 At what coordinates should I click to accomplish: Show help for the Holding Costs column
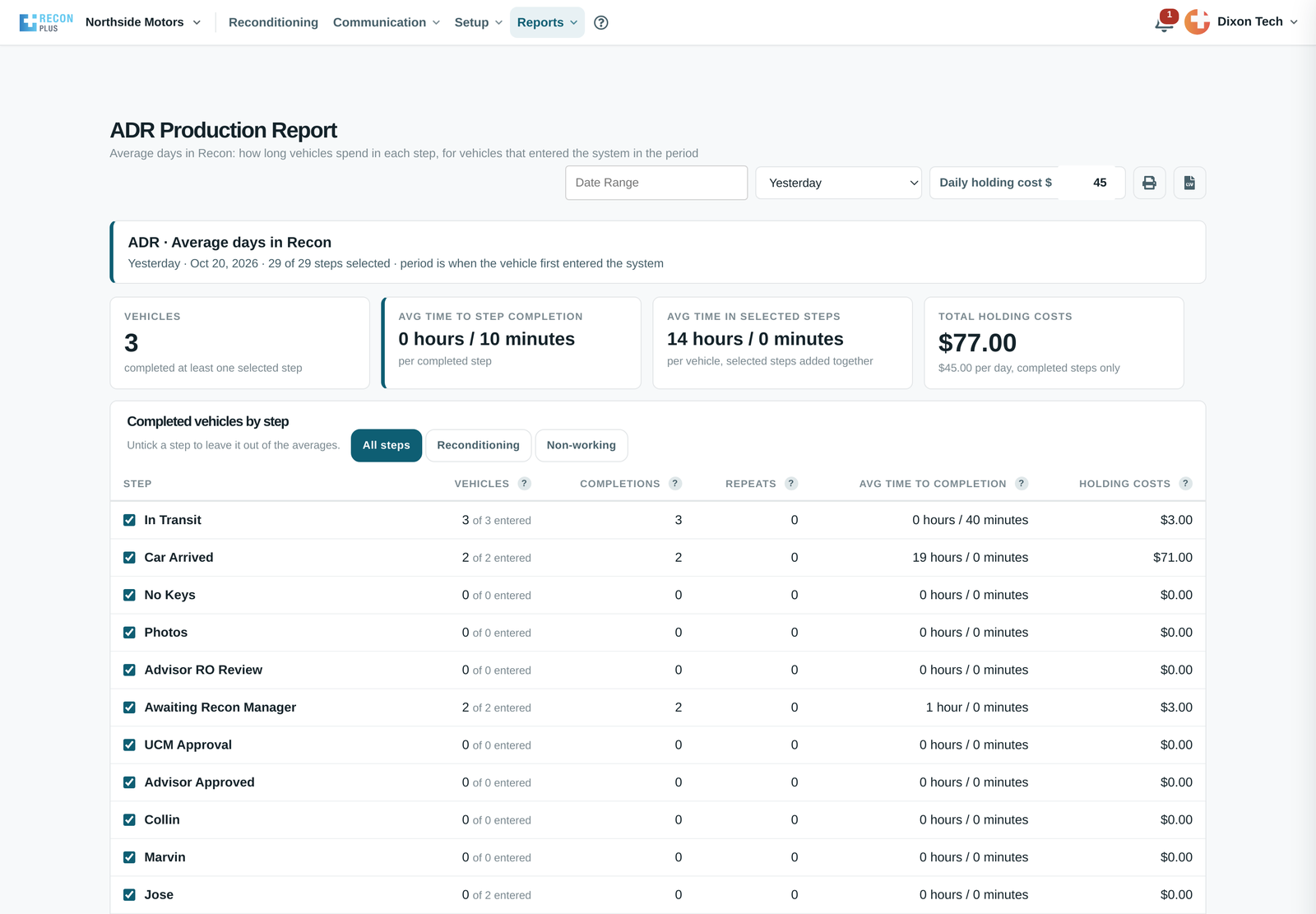(1185, 484)
